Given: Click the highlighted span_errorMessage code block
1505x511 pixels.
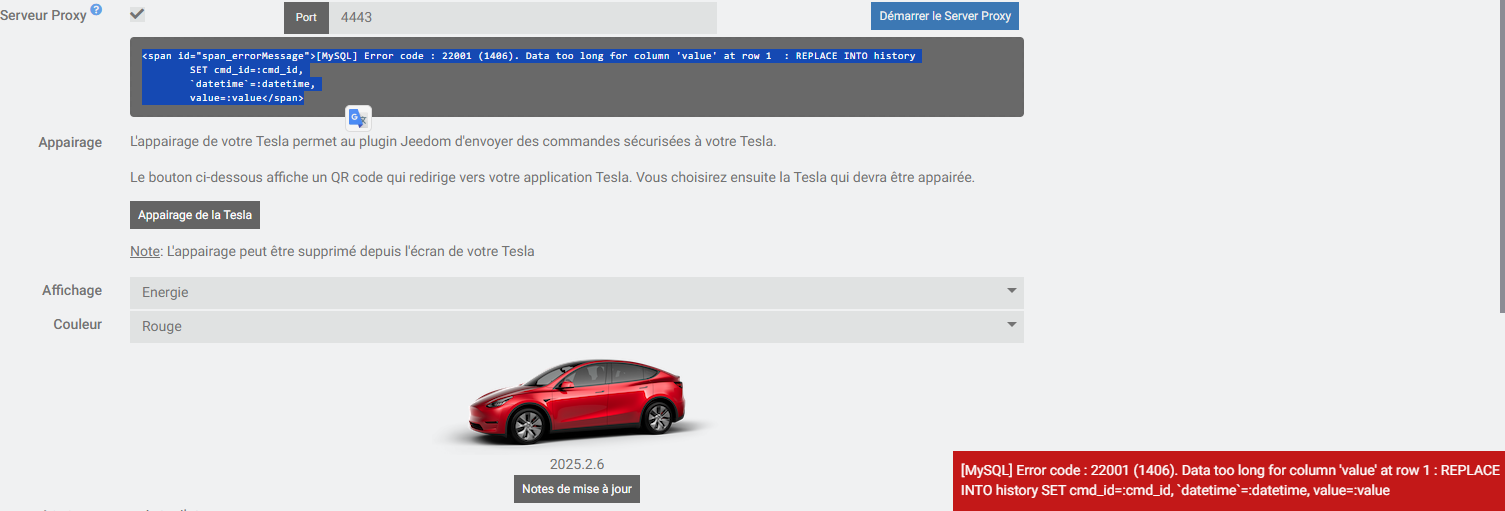Looking at the screenshot, I should 577,77.
